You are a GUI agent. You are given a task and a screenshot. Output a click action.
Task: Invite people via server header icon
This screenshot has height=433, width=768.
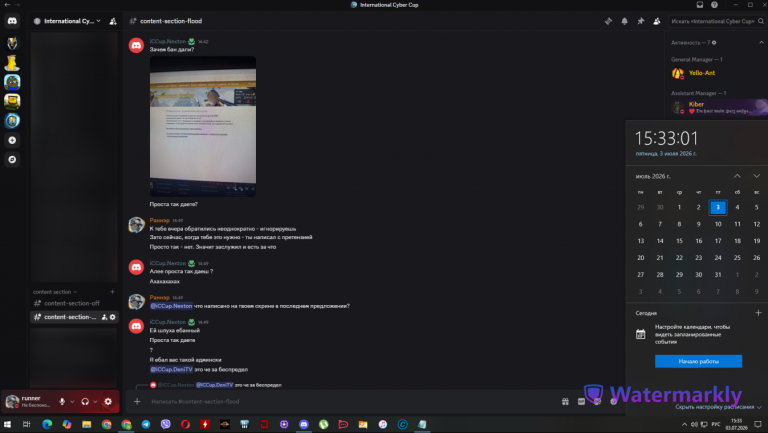[x=113, y=21]
